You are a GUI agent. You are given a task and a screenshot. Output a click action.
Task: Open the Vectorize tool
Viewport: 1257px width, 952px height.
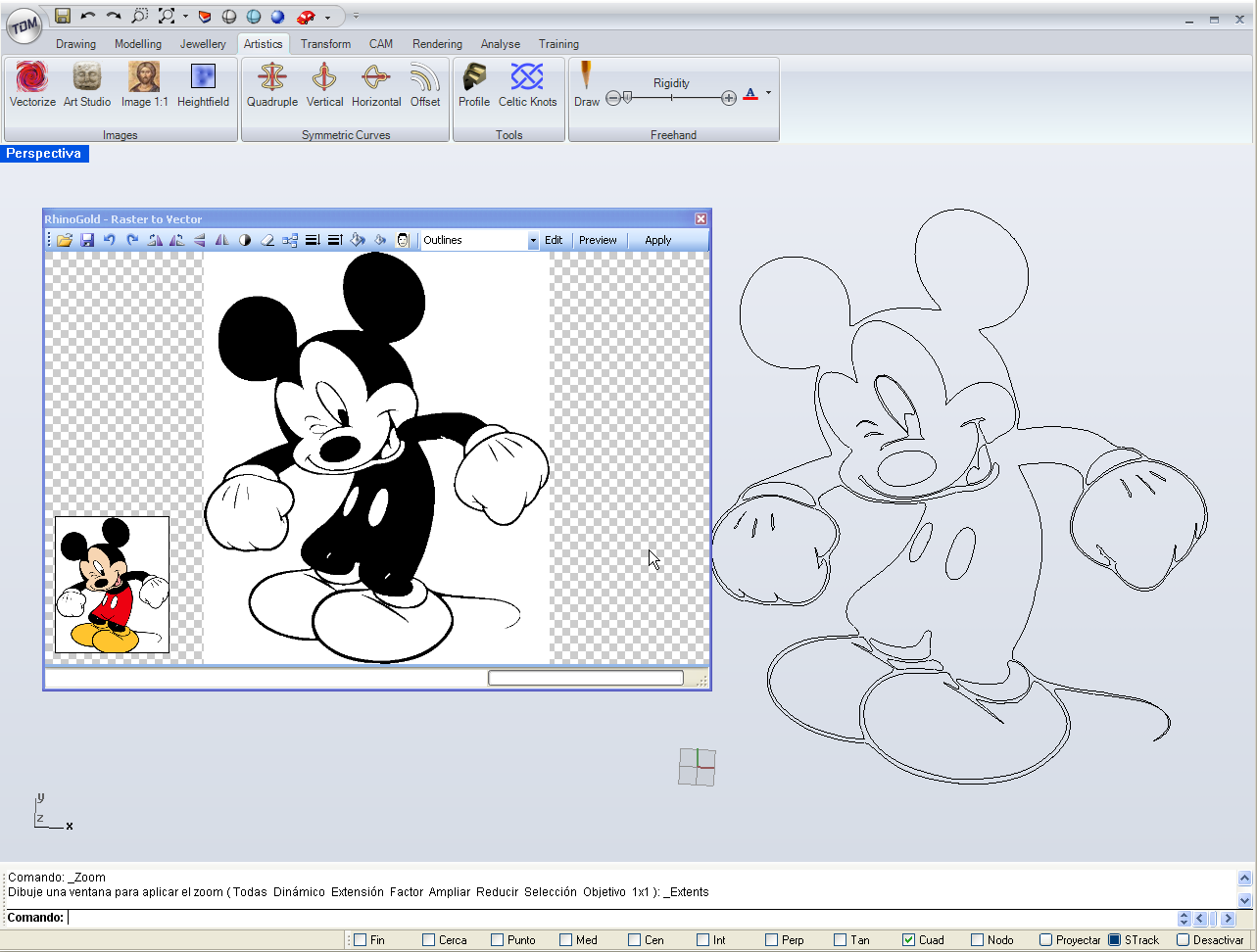[x=32, y=85]
